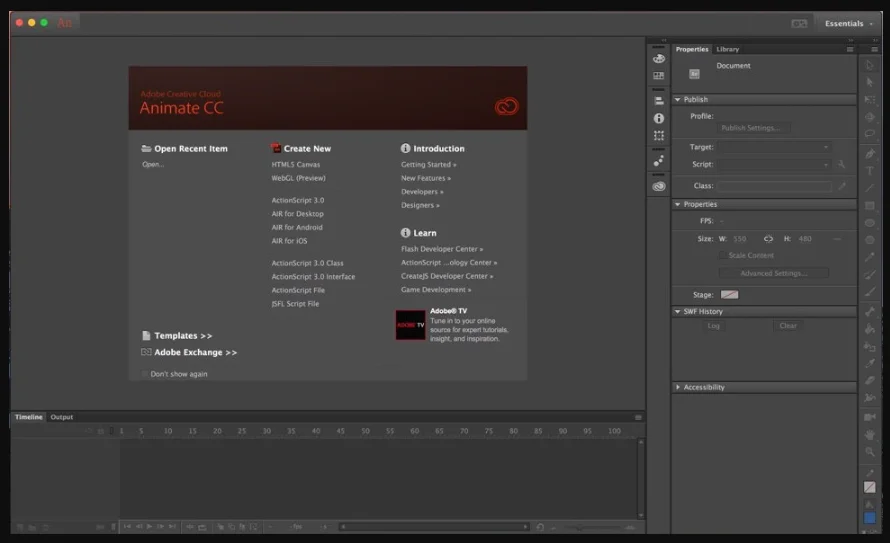Click the Advanced Settings button
890x543 pixels.
[x=774, y=273]
